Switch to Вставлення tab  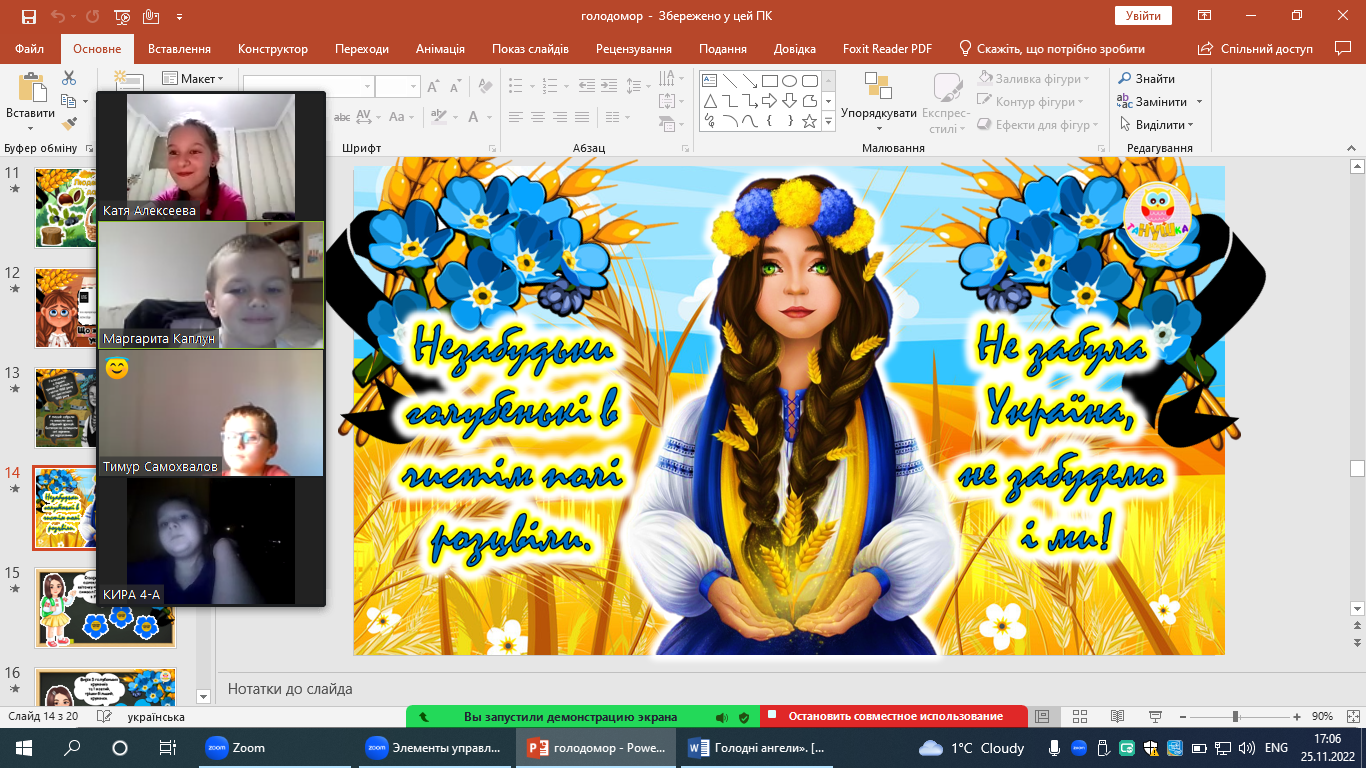click(x=179, y=49)
